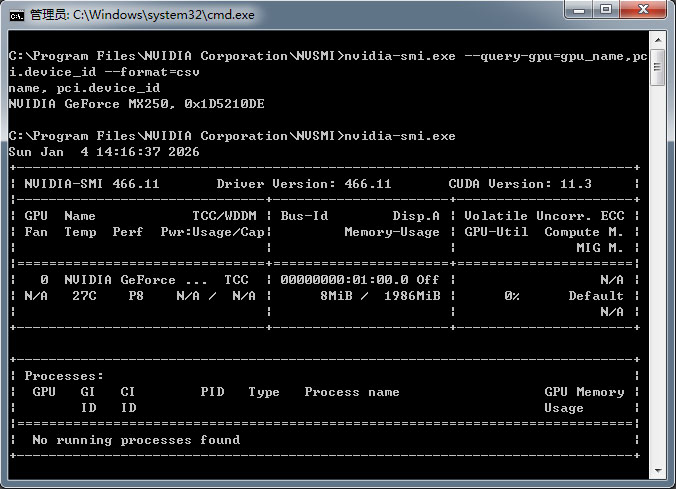Click 'Volatile Uncorr. ECC' header
The image size is (676, 489).
click(x=544, y=216)
